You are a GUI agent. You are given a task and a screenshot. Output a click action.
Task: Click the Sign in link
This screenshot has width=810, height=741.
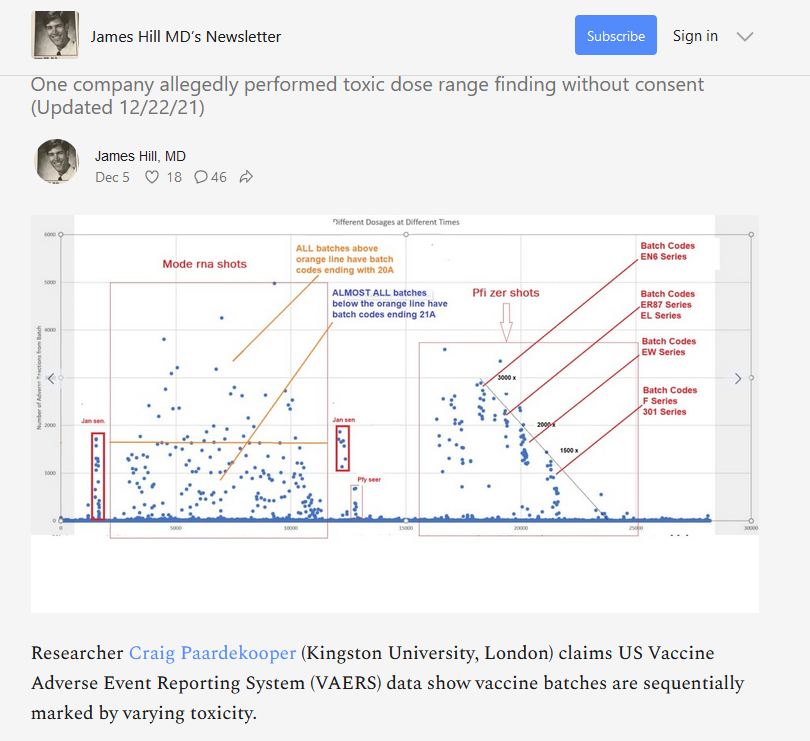tap(695, 36)
